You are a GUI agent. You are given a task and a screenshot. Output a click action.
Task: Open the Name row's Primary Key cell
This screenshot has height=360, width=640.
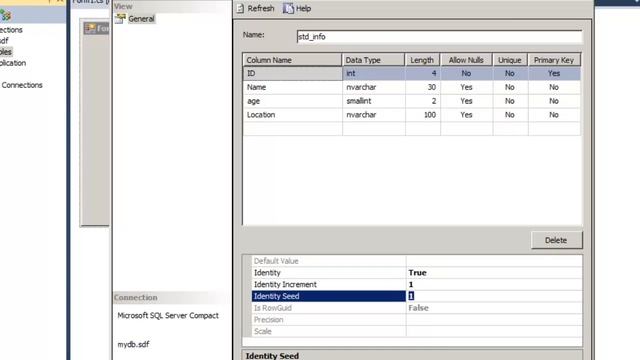554,87
